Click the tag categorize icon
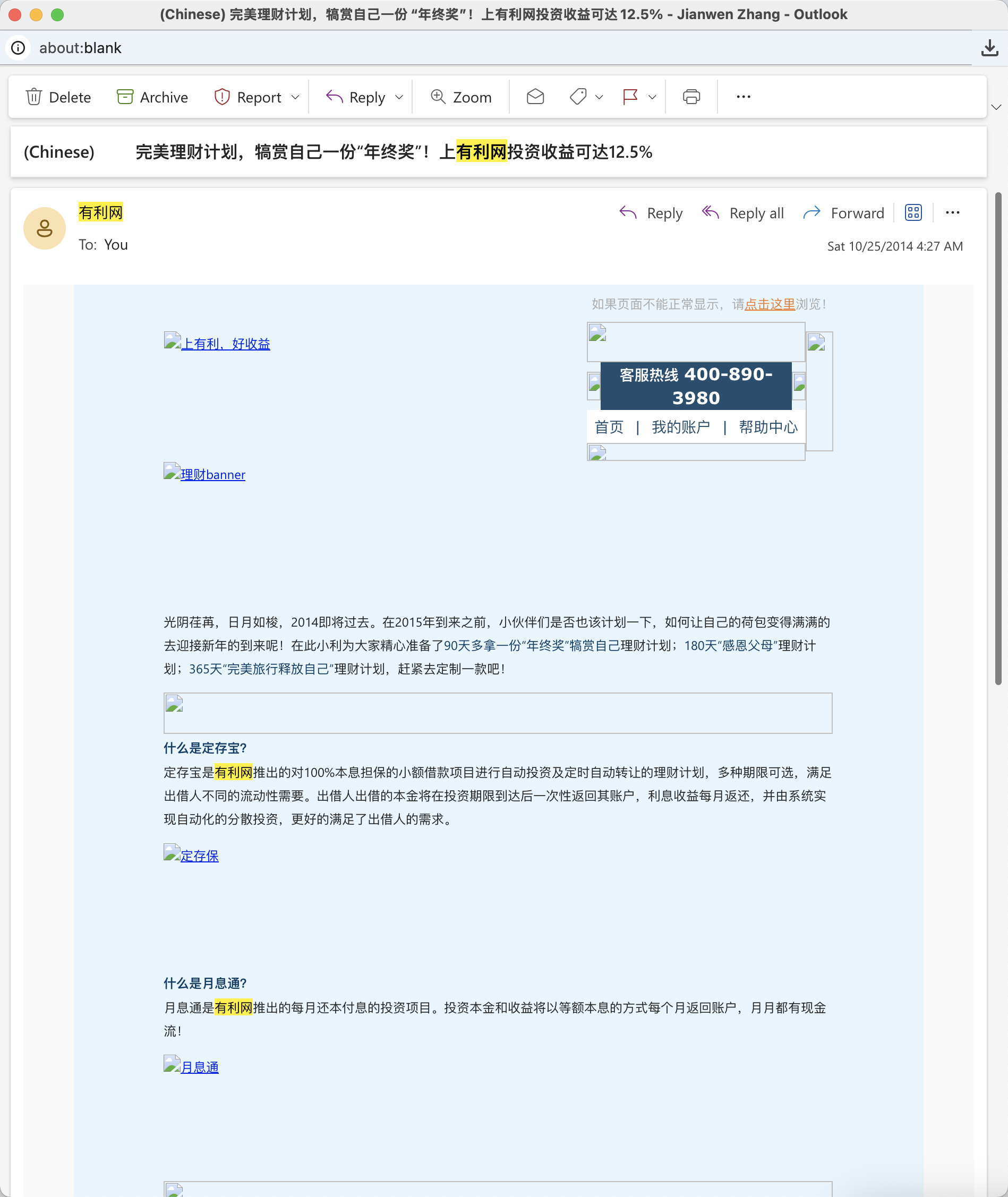 (x=578, y=97)
